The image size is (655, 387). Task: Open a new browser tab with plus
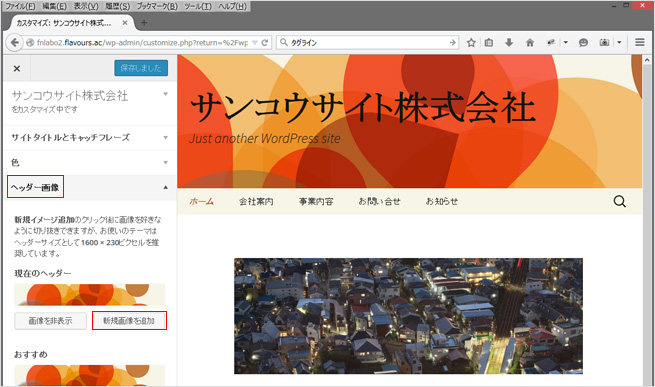pos(144,23)
